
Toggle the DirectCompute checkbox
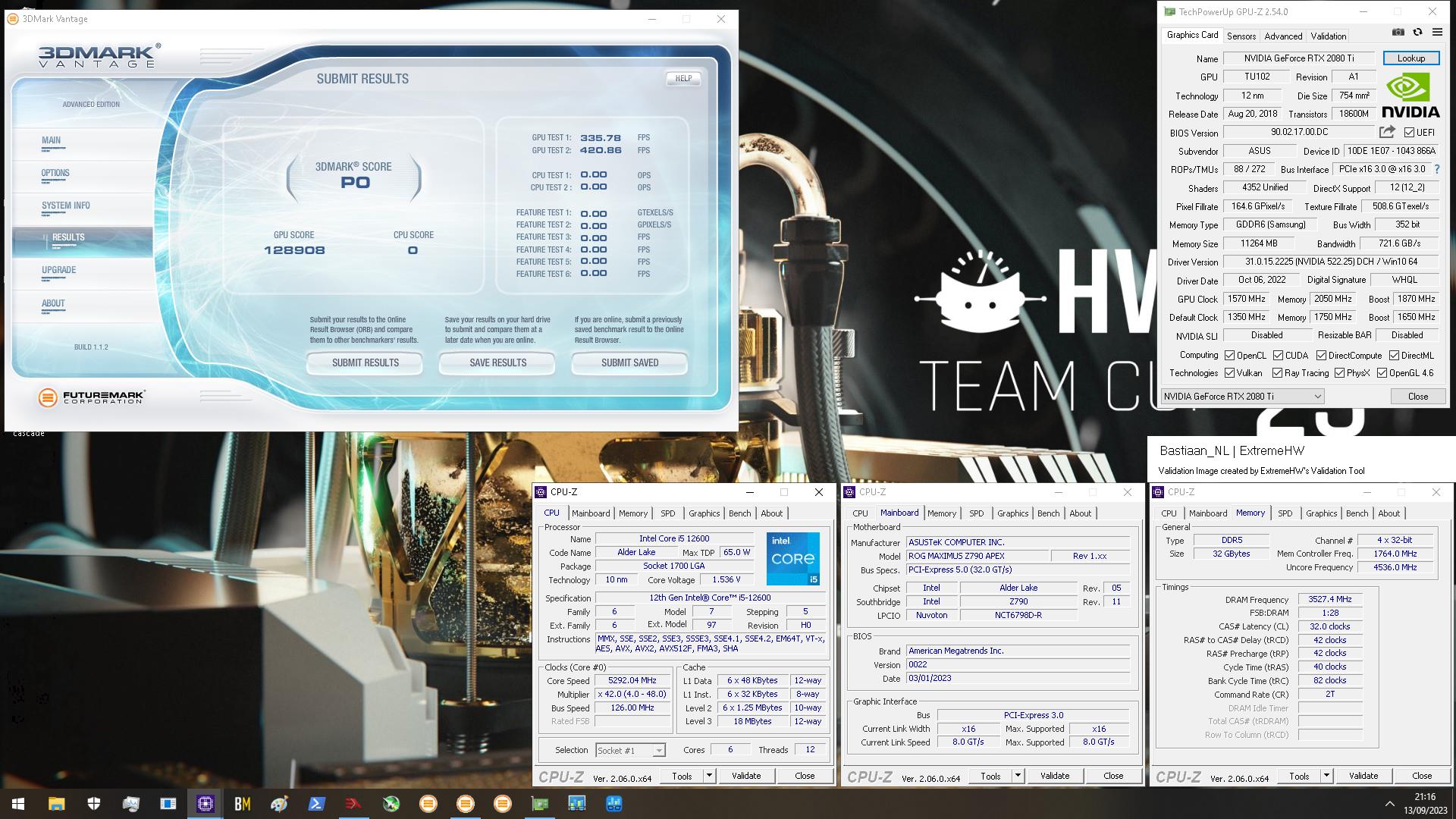tap(1321, 355)
